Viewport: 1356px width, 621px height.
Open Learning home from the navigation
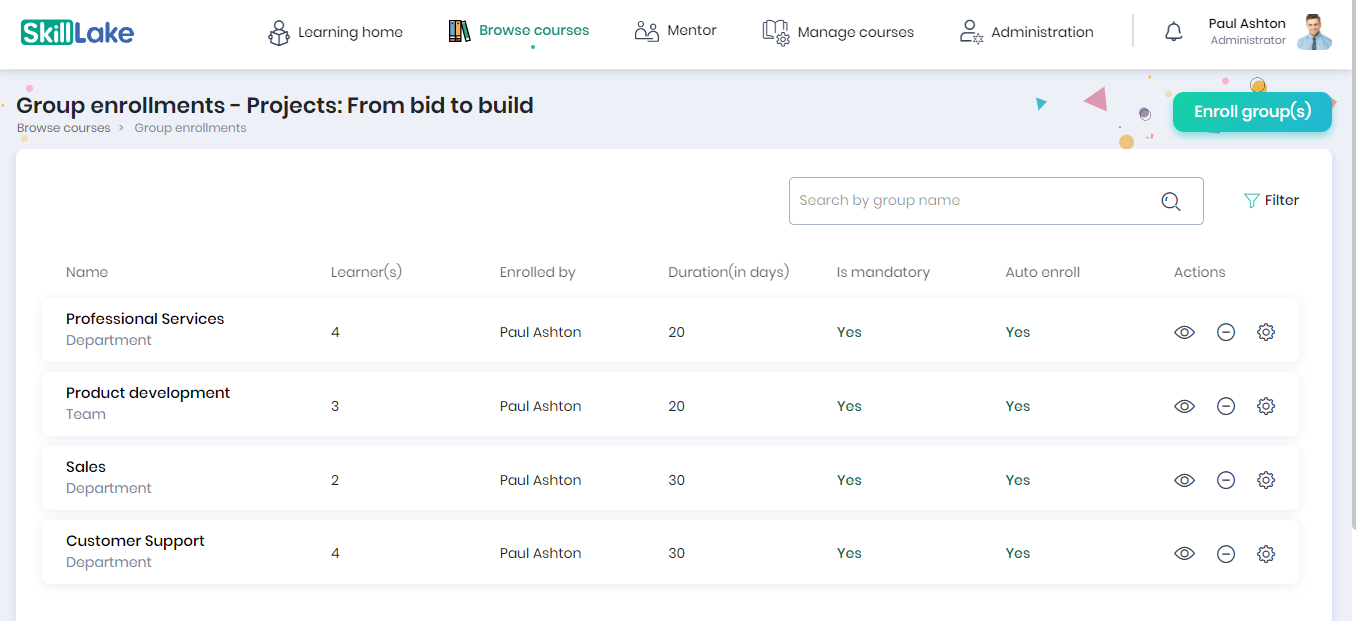[335, 32]
